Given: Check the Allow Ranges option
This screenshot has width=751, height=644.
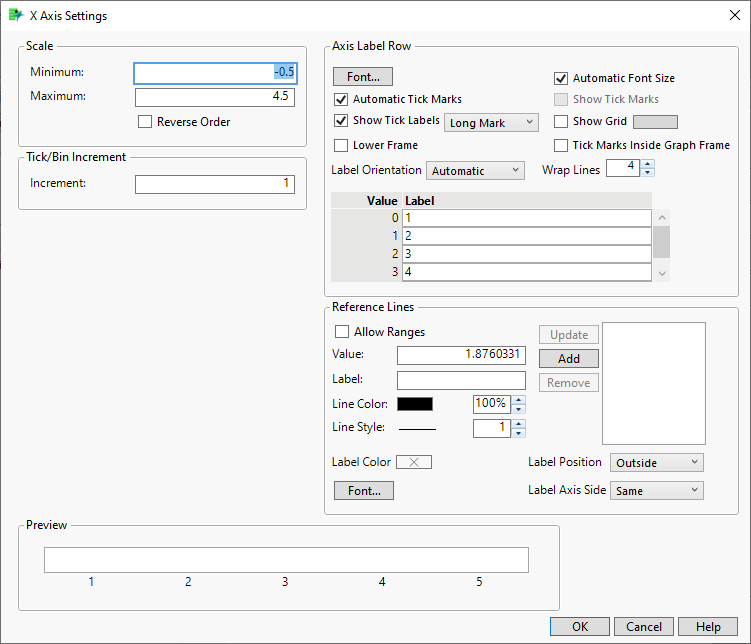Looking at the screenshot, I should point(342,332).
